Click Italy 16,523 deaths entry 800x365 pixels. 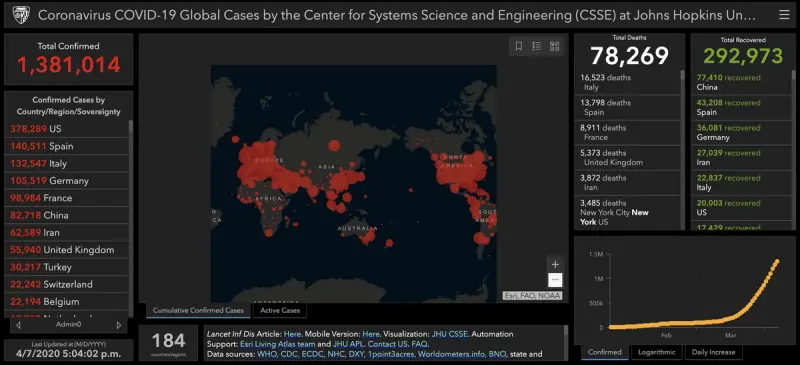click(628, 82)
